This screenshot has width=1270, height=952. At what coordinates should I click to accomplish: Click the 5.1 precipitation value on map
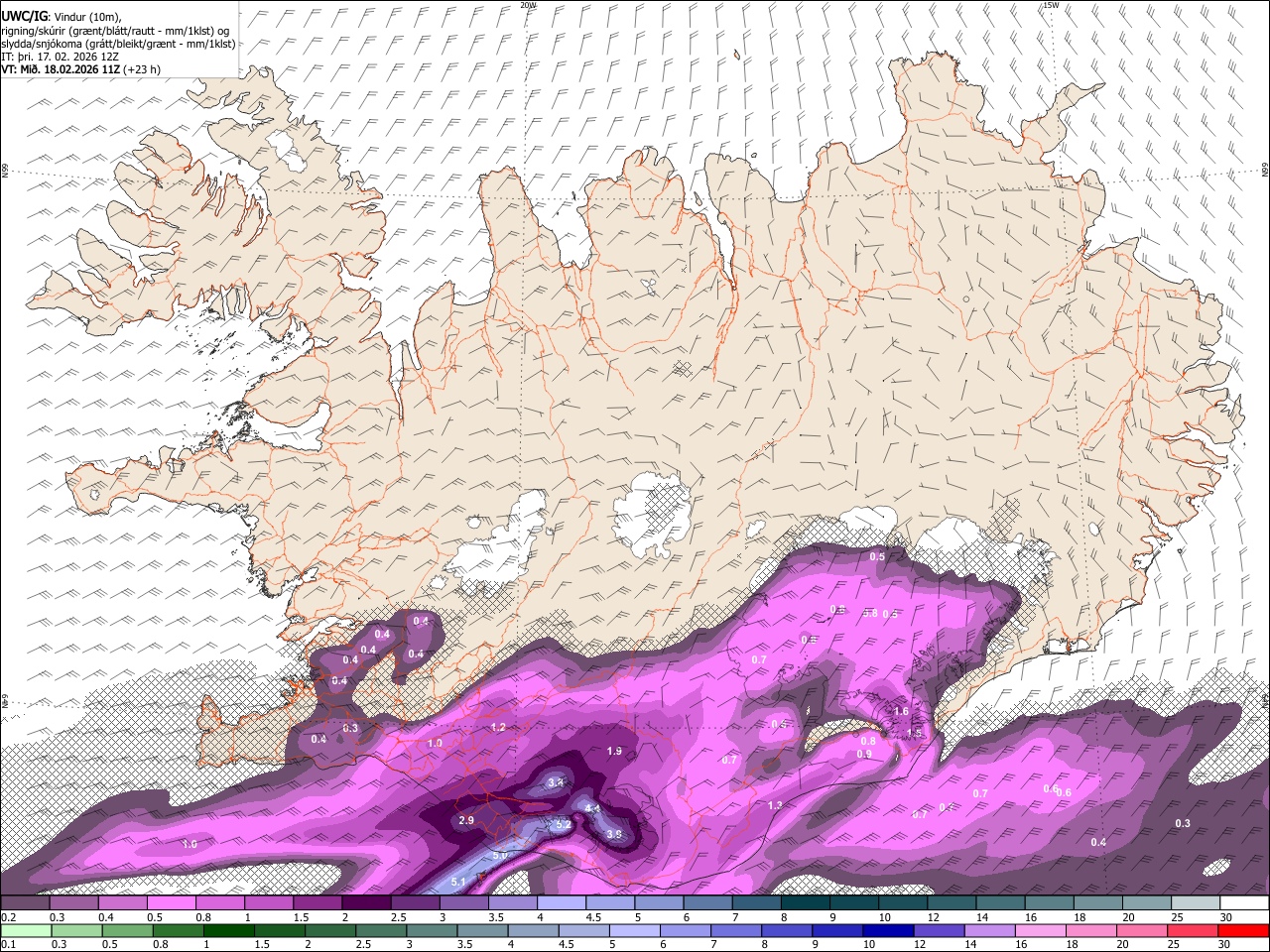(x=458, y=882)
